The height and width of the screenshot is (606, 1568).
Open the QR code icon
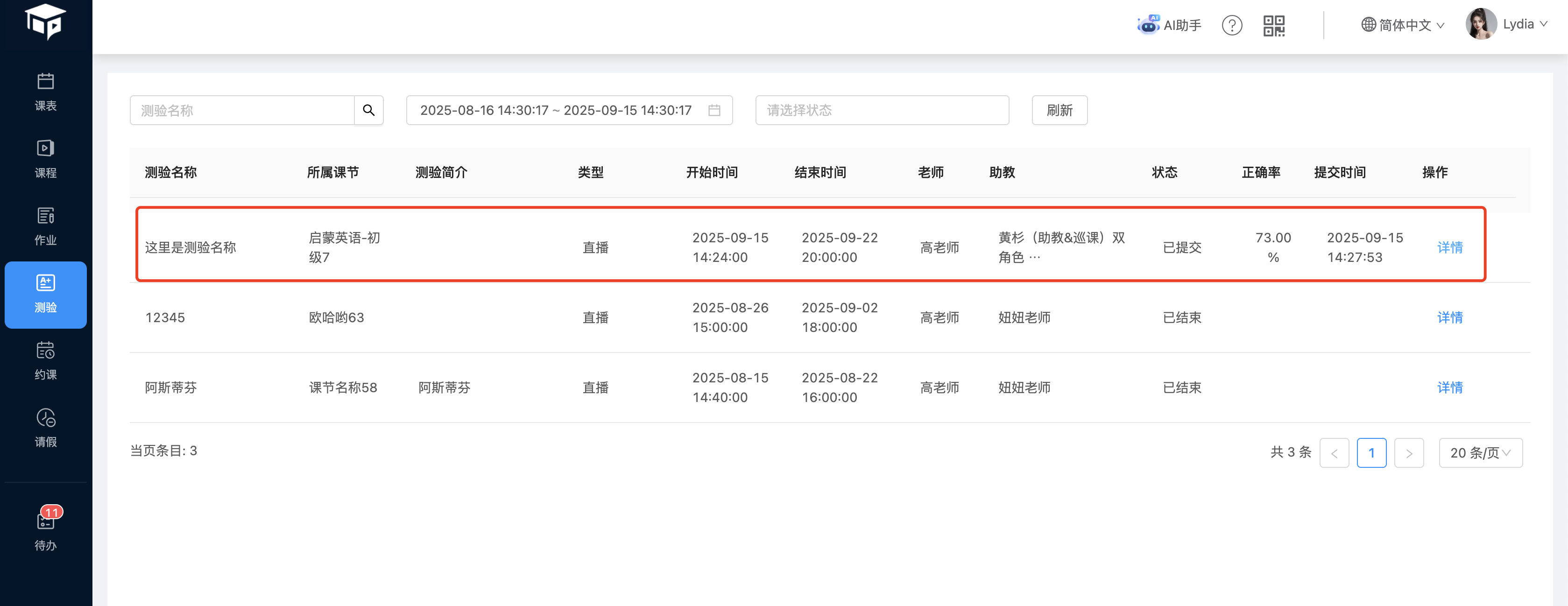1273,26
